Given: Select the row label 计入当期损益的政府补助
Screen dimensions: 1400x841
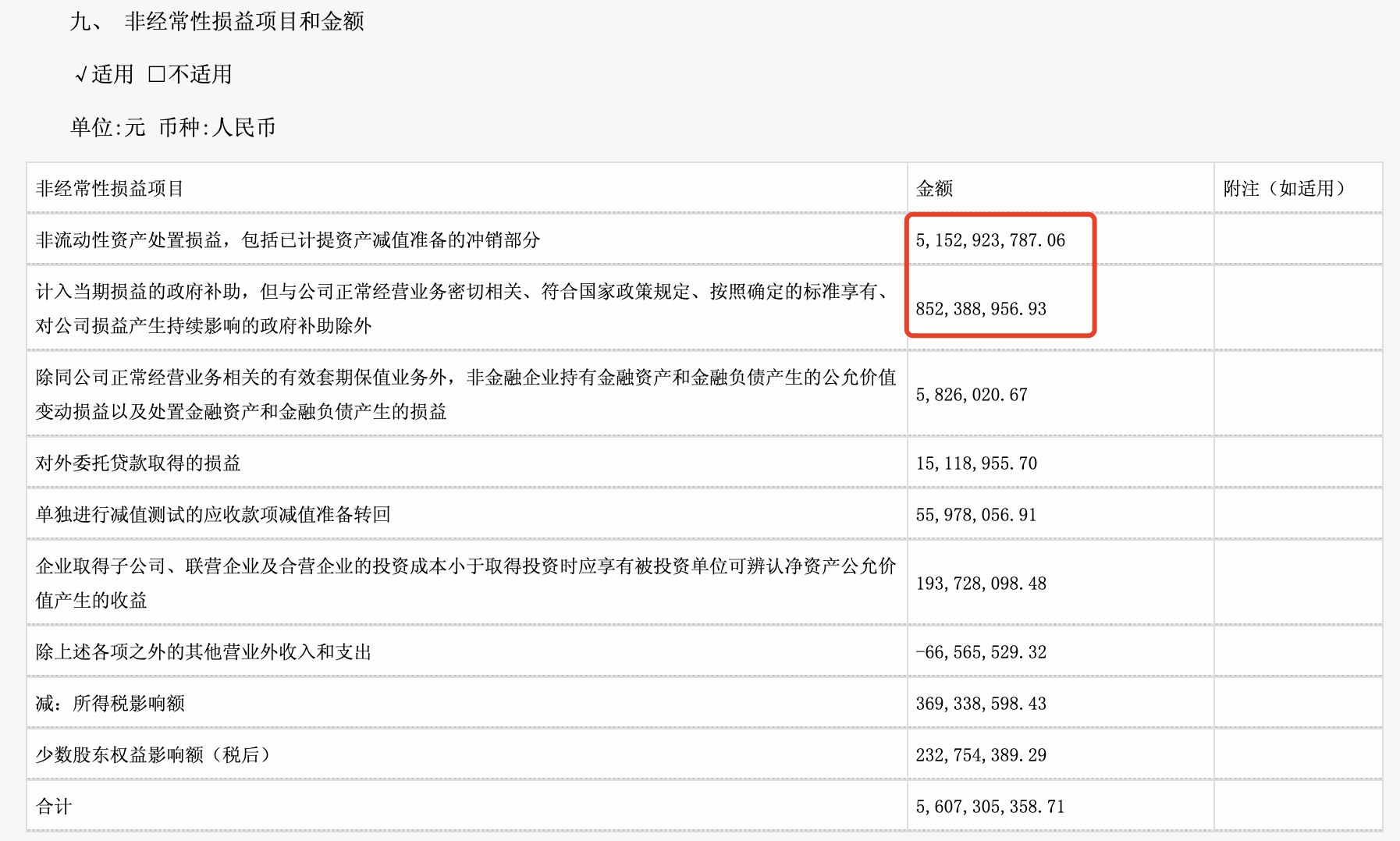Looking at the screenshot, I should (139, 291).
